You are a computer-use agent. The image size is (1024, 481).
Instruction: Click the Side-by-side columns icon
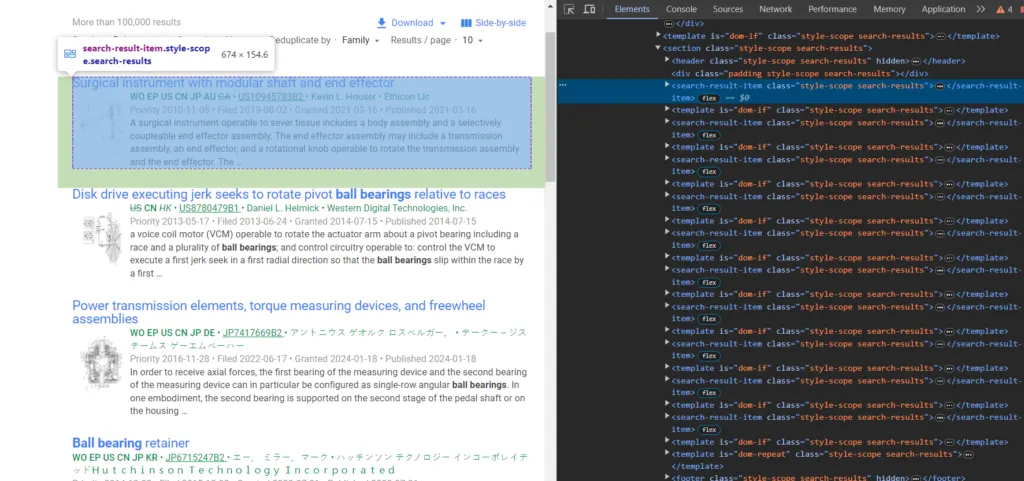[466, 23]
